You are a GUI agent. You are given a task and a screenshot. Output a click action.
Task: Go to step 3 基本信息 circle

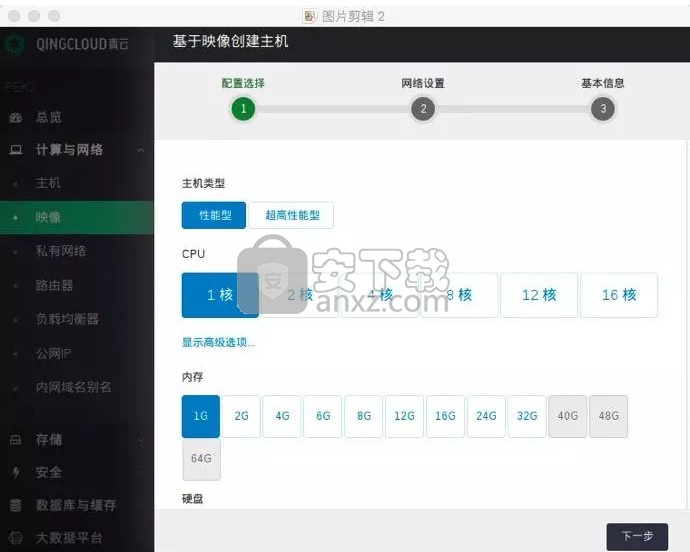(x=603, y=109)
